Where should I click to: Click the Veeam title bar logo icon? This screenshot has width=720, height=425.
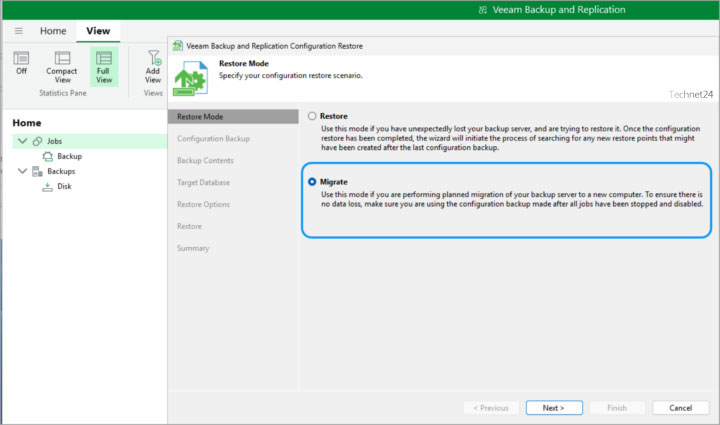(483, 10)
